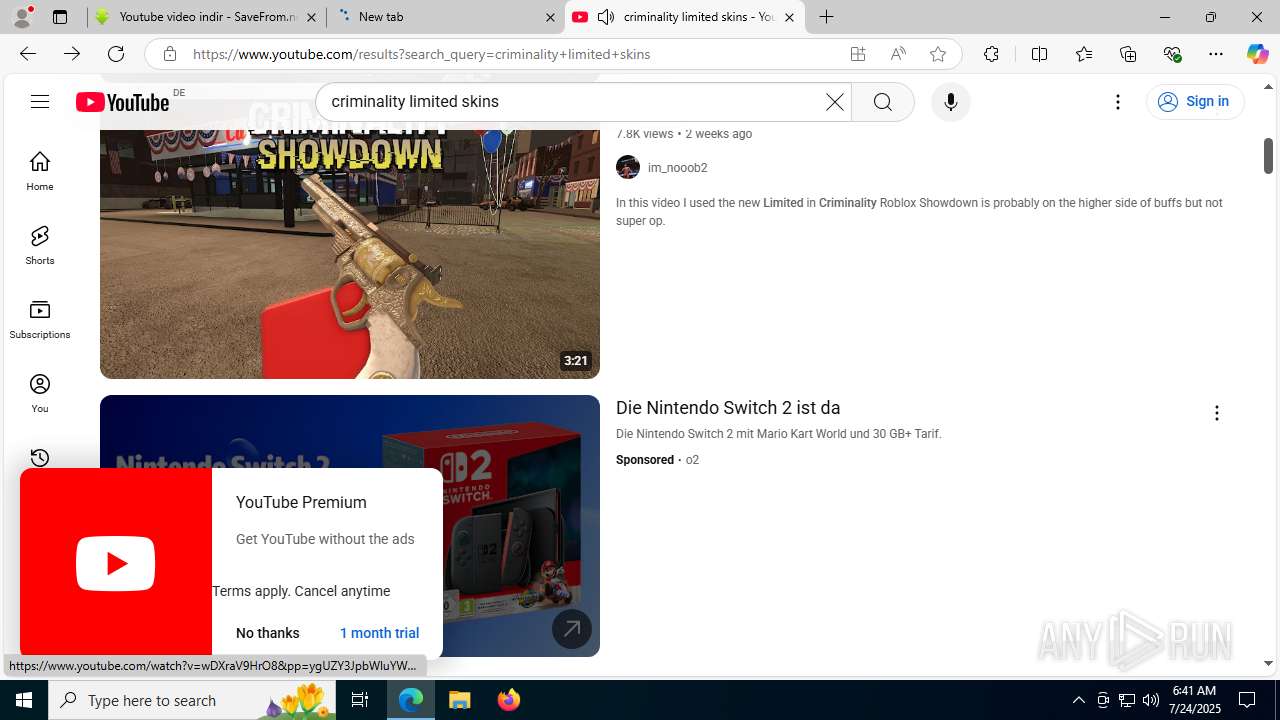
Task: Open You section in sidebar
Action: 40,393
